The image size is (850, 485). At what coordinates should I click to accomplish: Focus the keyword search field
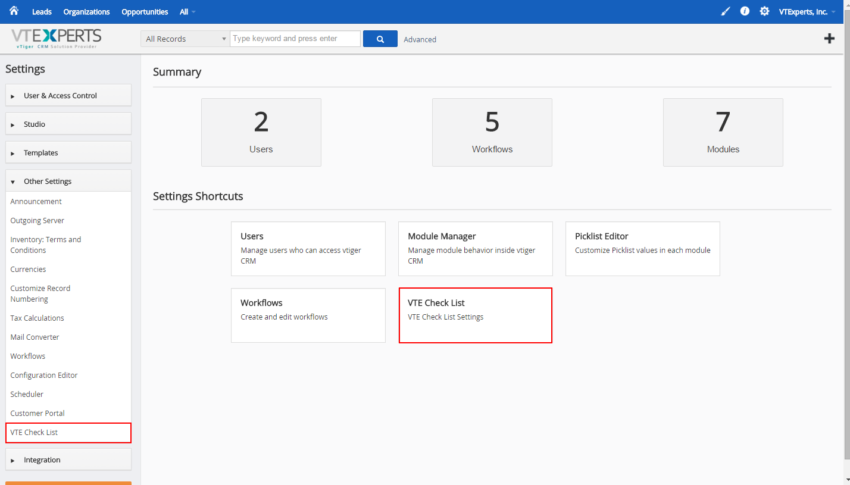click(295, 38)
